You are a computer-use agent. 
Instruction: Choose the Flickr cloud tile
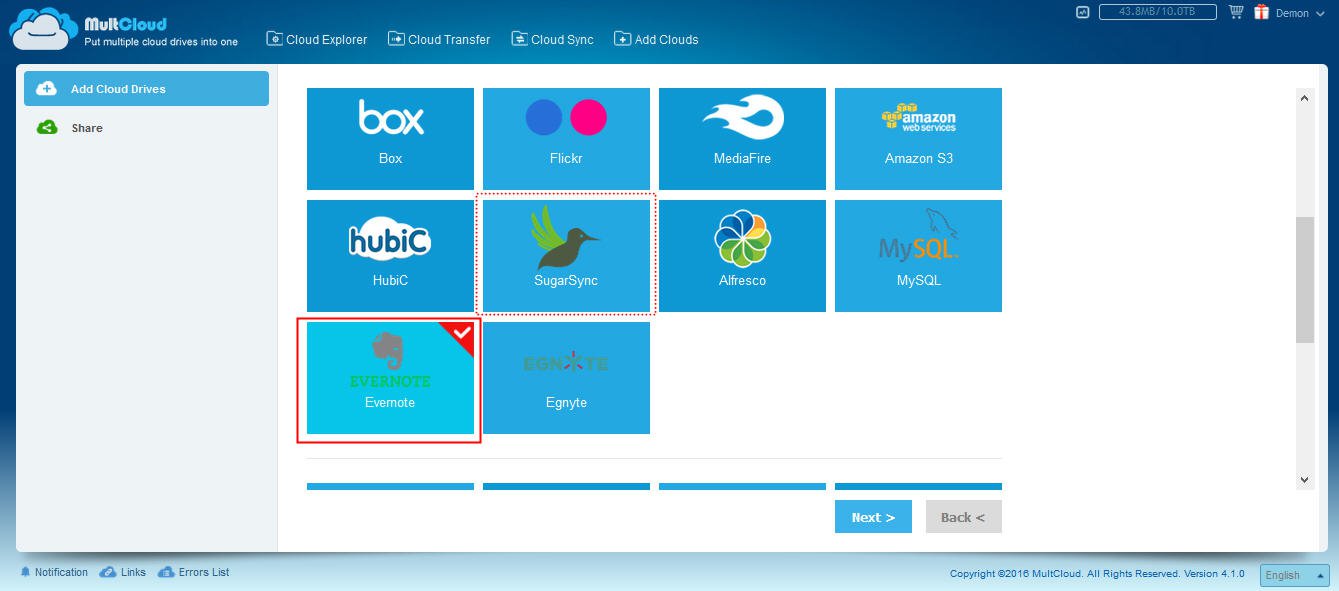click(566, 138)
